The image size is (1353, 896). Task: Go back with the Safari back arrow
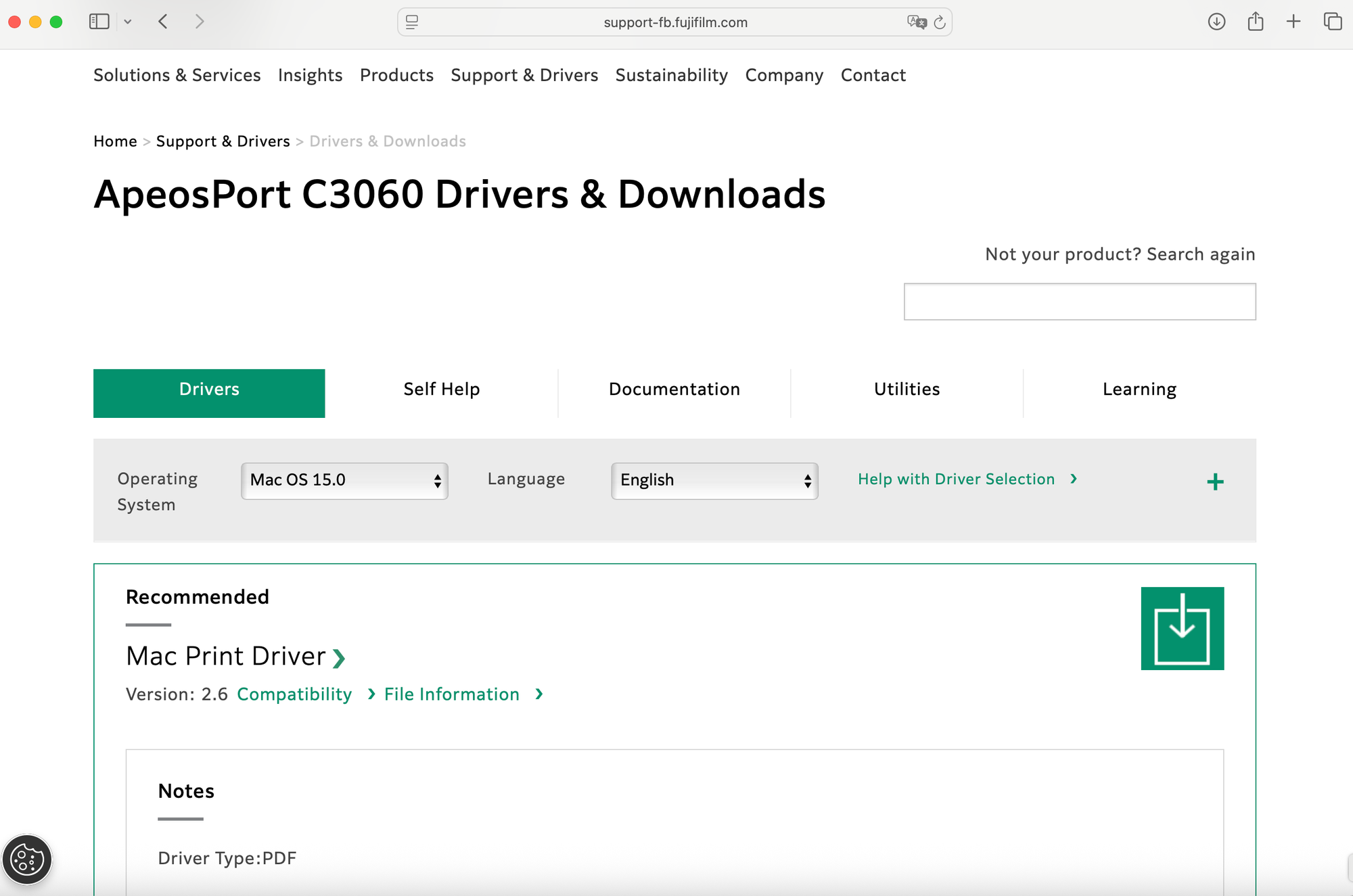(x=163, y=22)
